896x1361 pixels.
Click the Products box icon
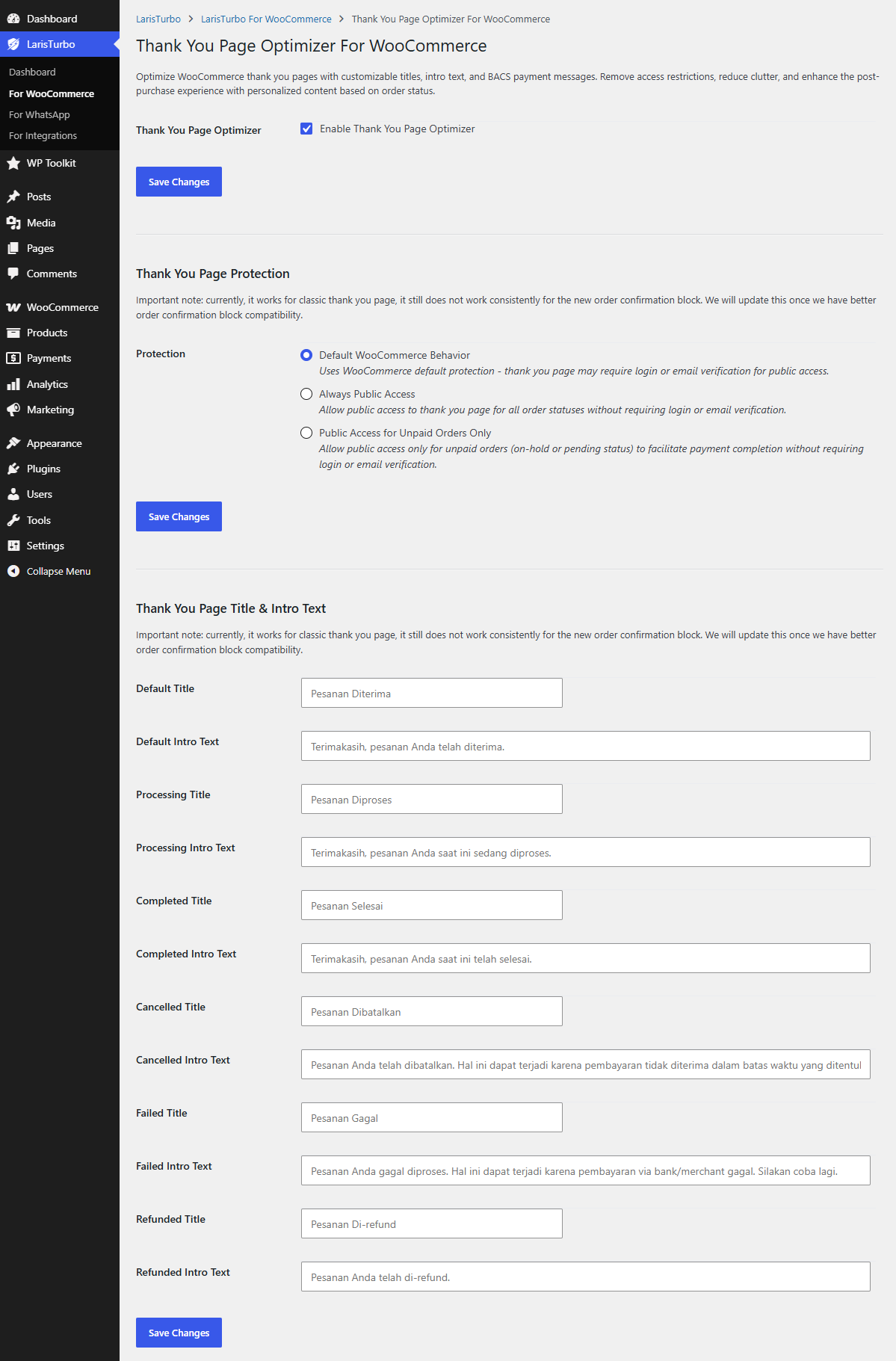coord(13,333)
